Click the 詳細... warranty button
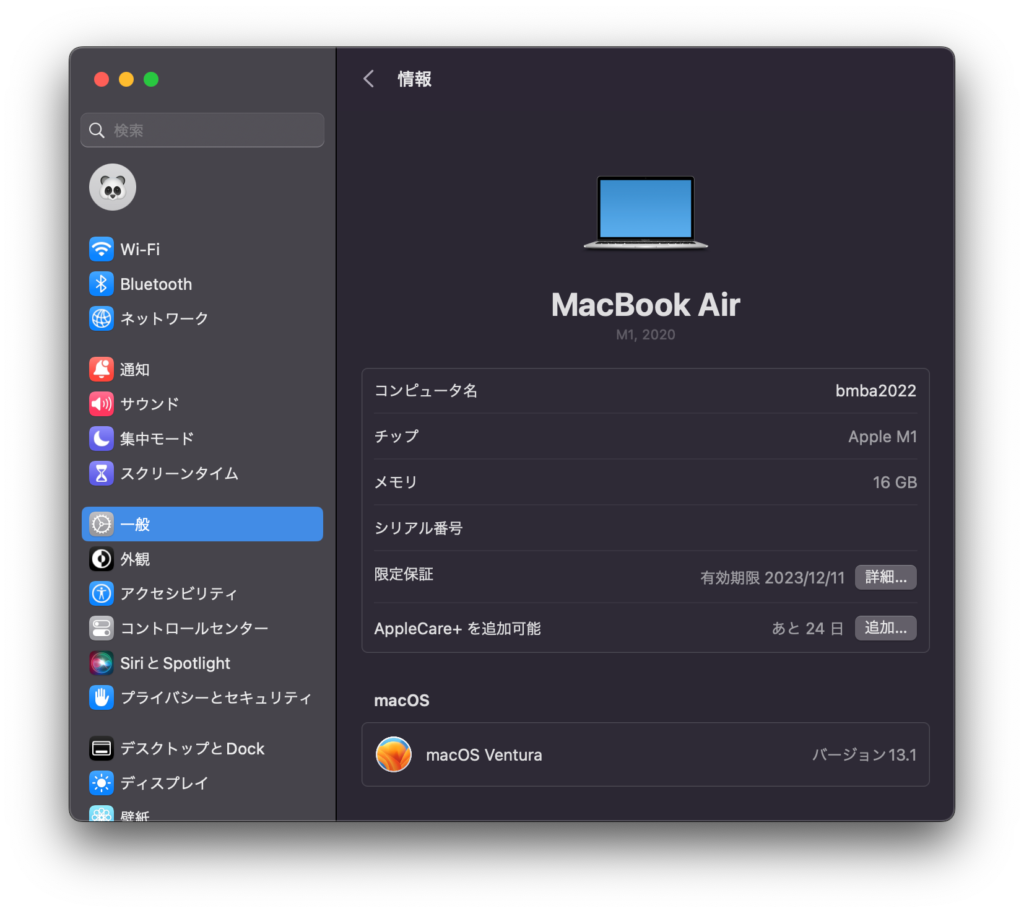 tap(886, 577)
